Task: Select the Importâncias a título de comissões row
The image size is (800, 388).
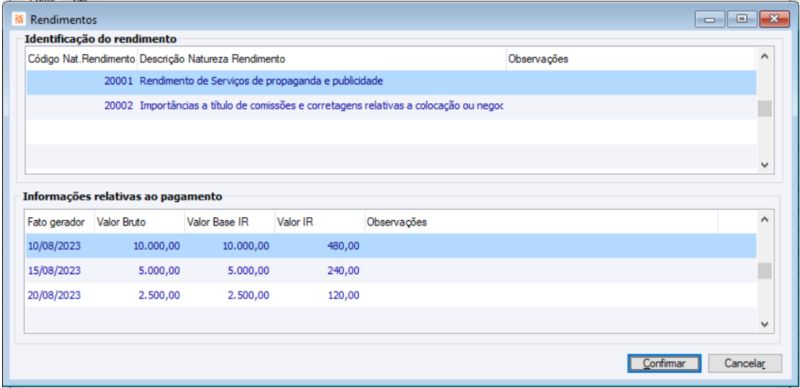Action: click(391, 106)
